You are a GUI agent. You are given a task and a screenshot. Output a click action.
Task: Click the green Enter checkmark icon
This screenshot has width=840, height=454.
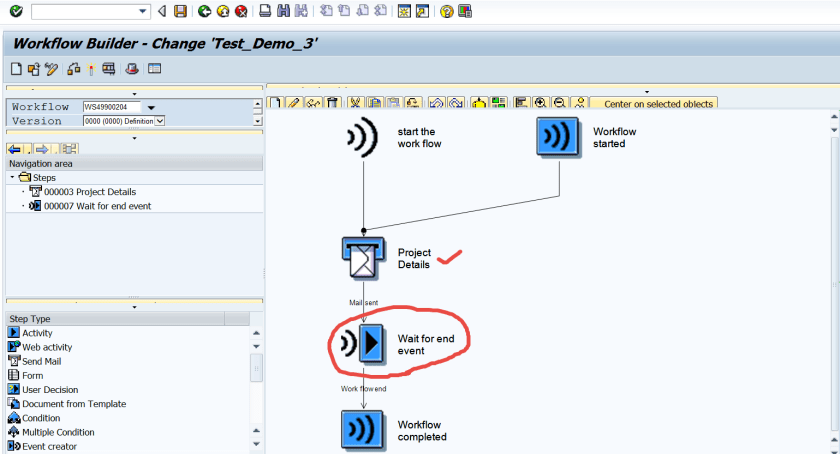[x=15, y=11]
